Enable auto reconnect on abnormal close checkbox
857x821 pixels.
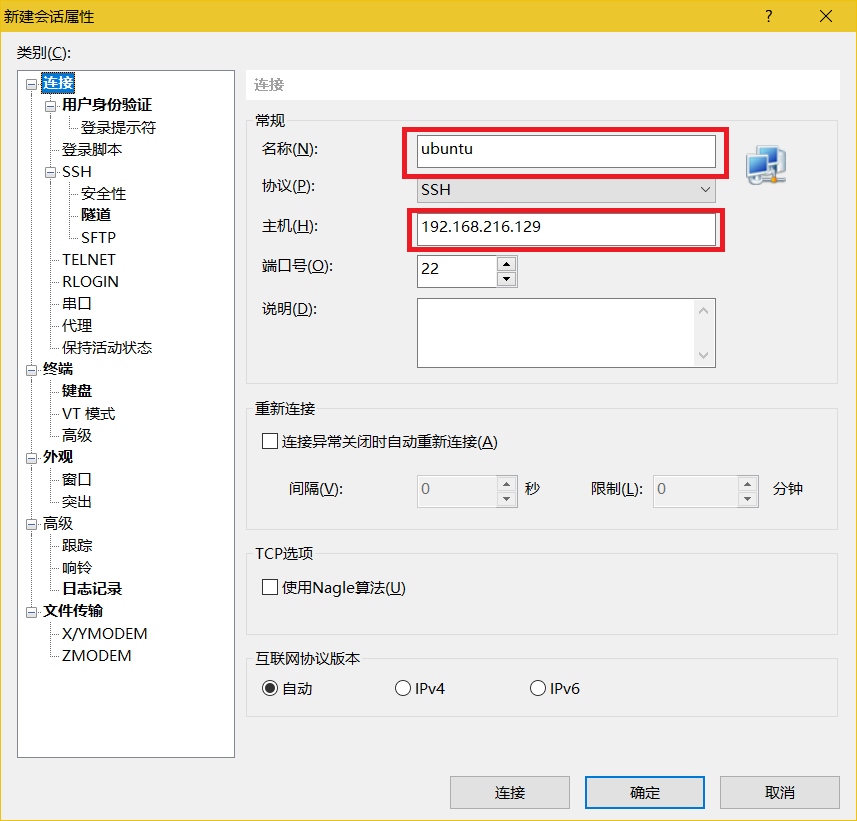coord(269,441)
